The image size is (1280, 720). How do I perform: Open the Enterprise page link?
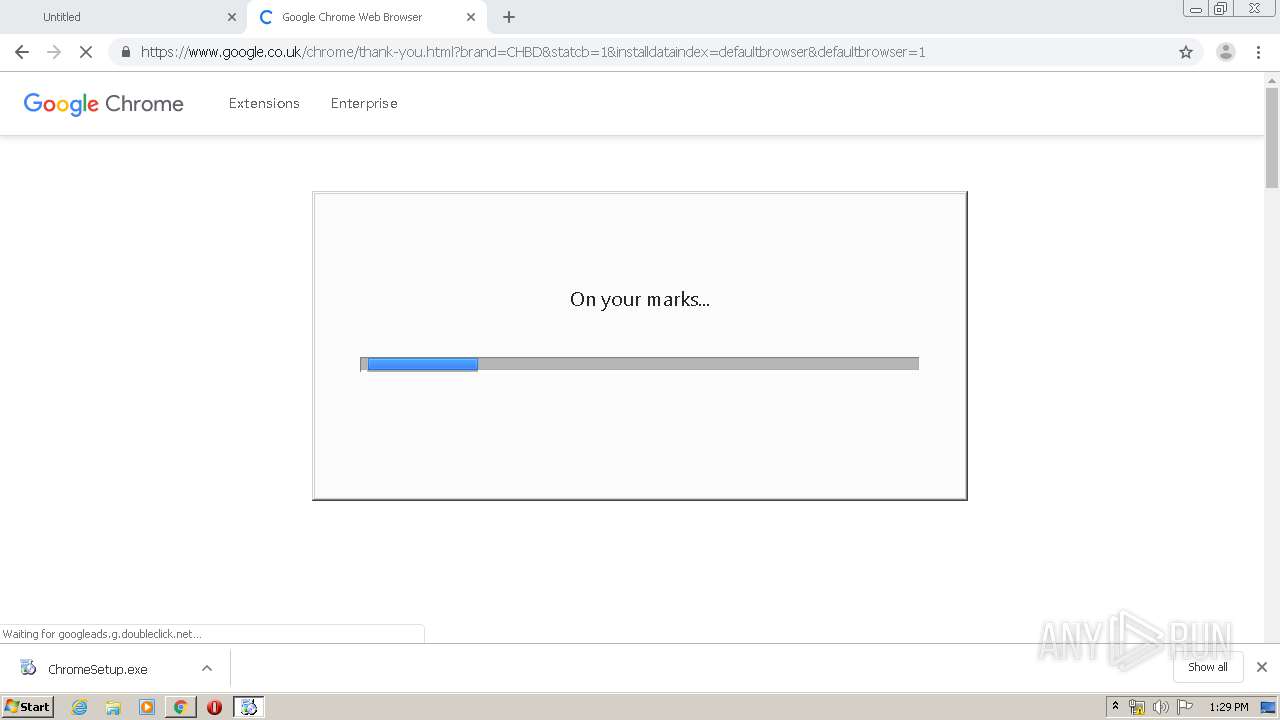[x=364, y=103]
